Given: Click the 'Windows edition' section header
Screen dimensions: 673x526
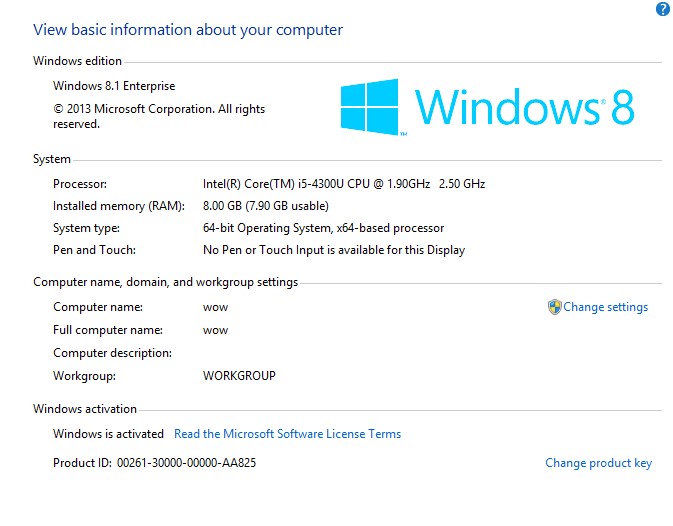Looking at the screenshot, I should point(77,61).
